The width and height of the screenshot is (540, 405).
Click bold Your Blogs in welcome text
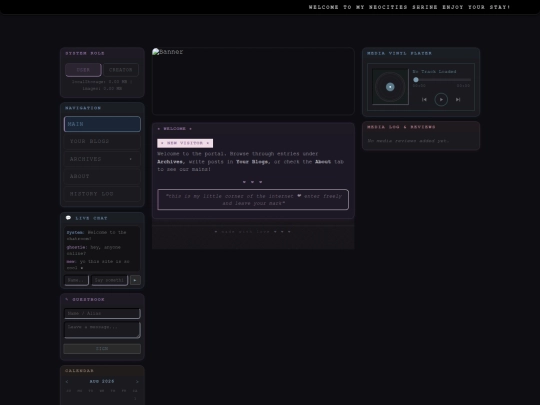tap(252, 162)
